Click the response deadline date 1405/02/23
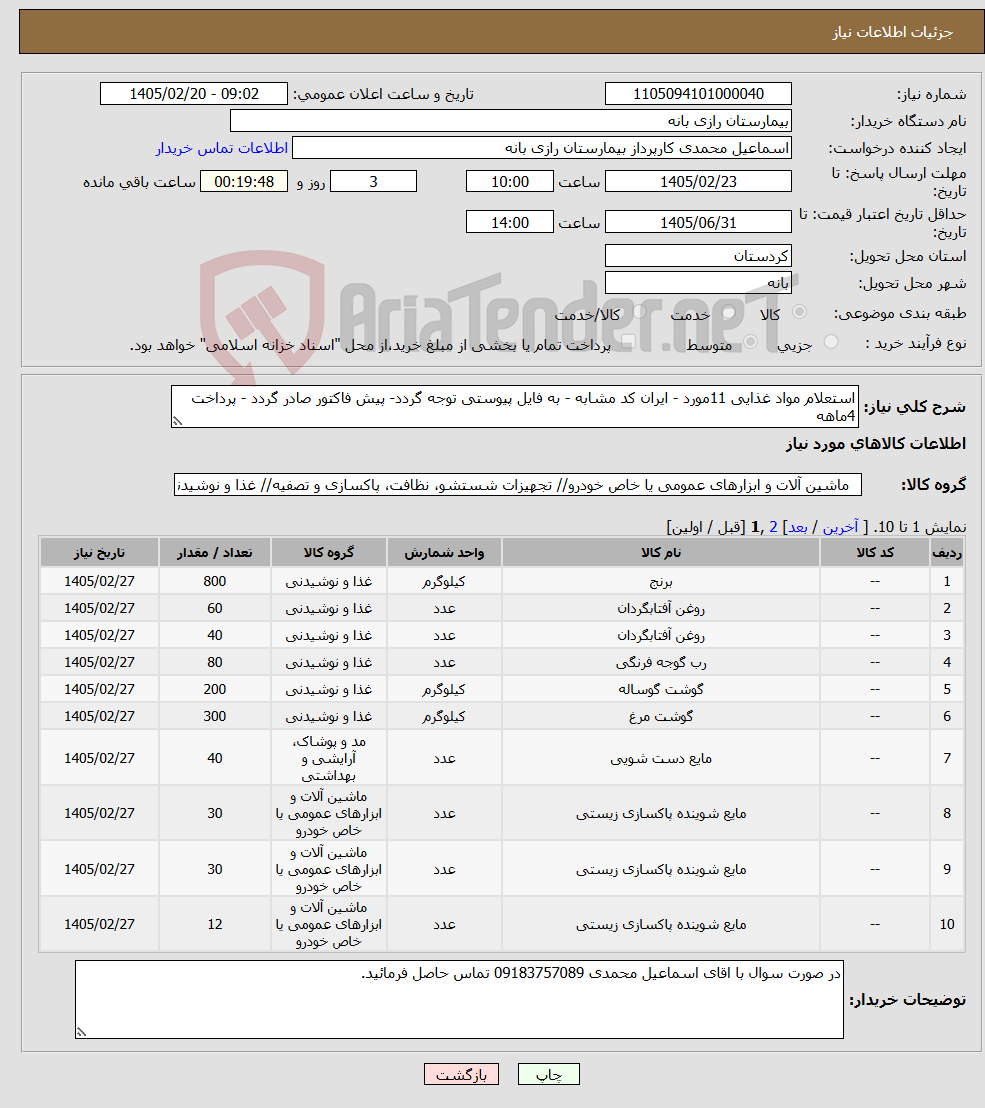This screenshot has height=1108, width=985. [698, 182]
